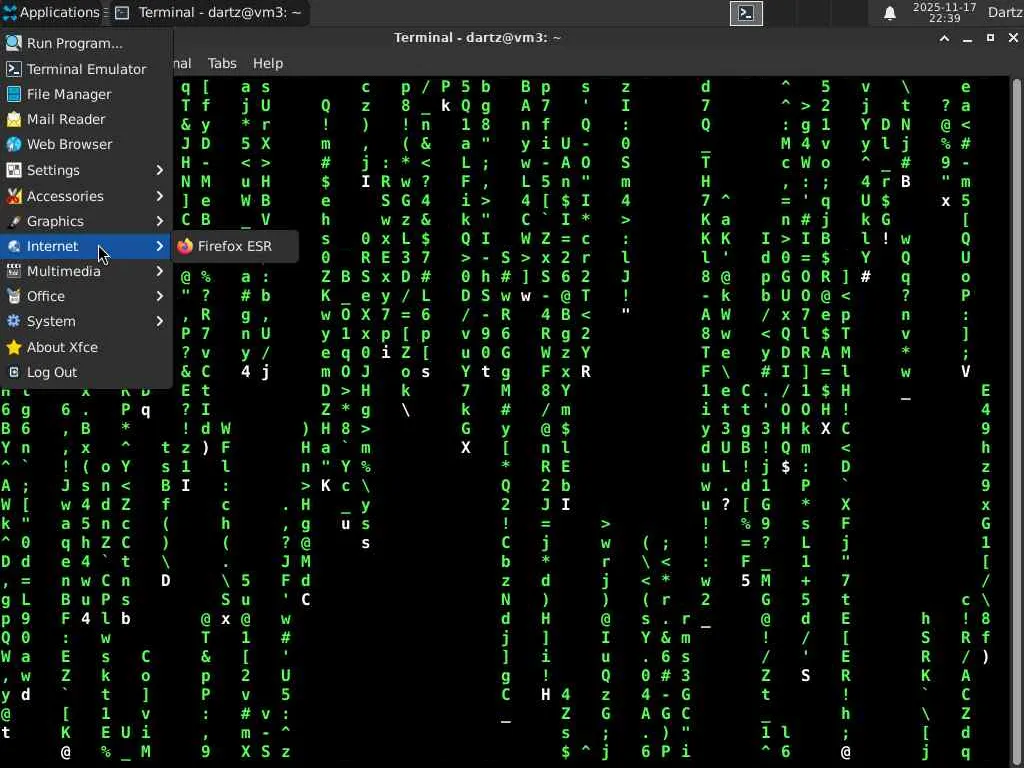Click the Terminal window title bar text
1024x768 pixels.
477,38
